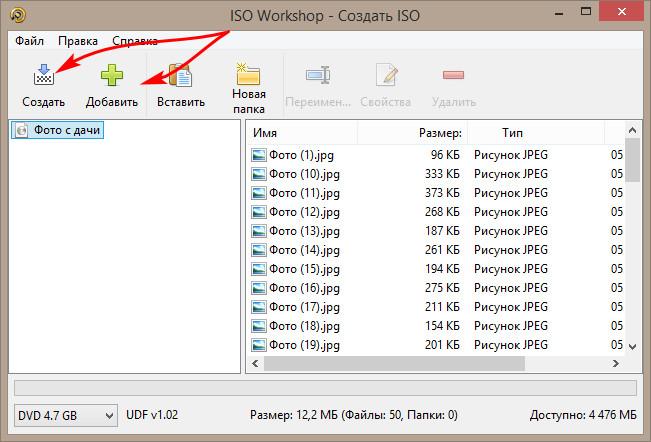Screen dimensions: 651x442
Task: Select file name Фото (18).jpg
Action: coord(304,326)
